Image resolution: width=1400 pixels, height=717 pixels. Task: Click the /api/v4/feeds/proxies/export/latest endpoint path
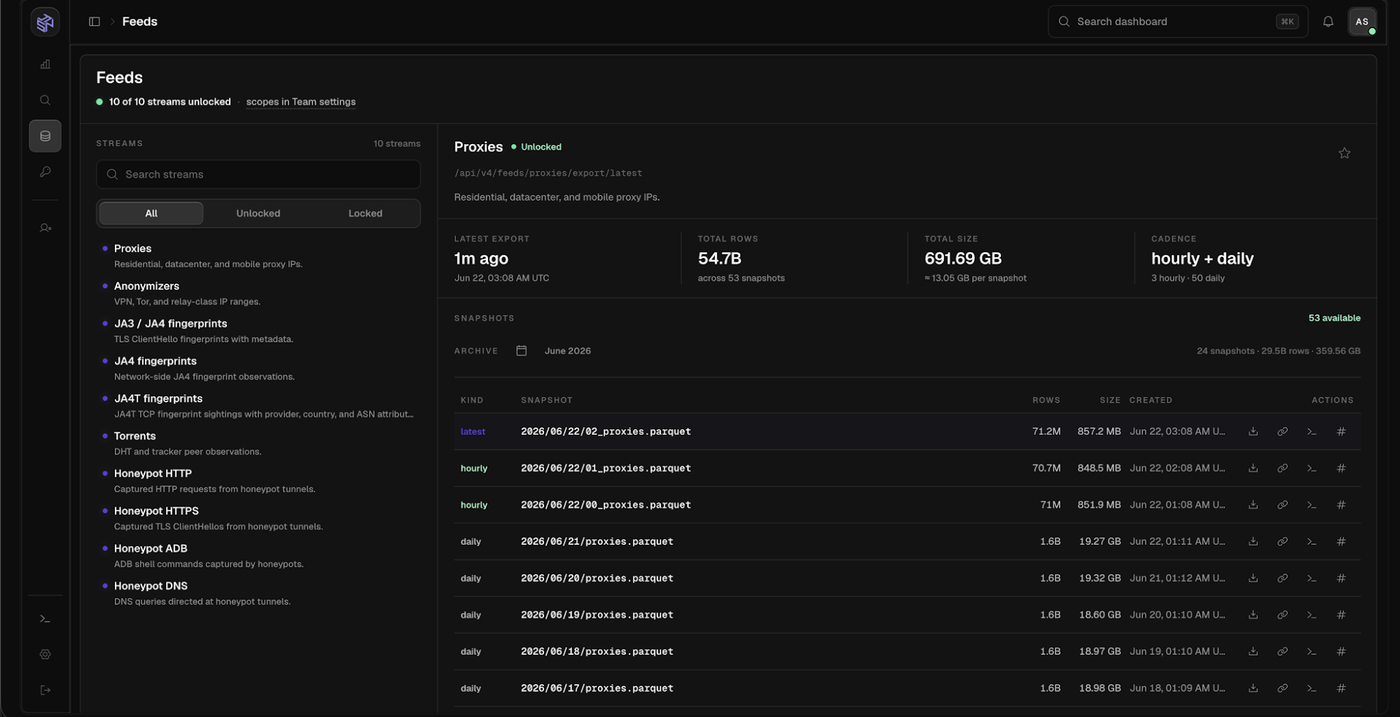[548, 173]
